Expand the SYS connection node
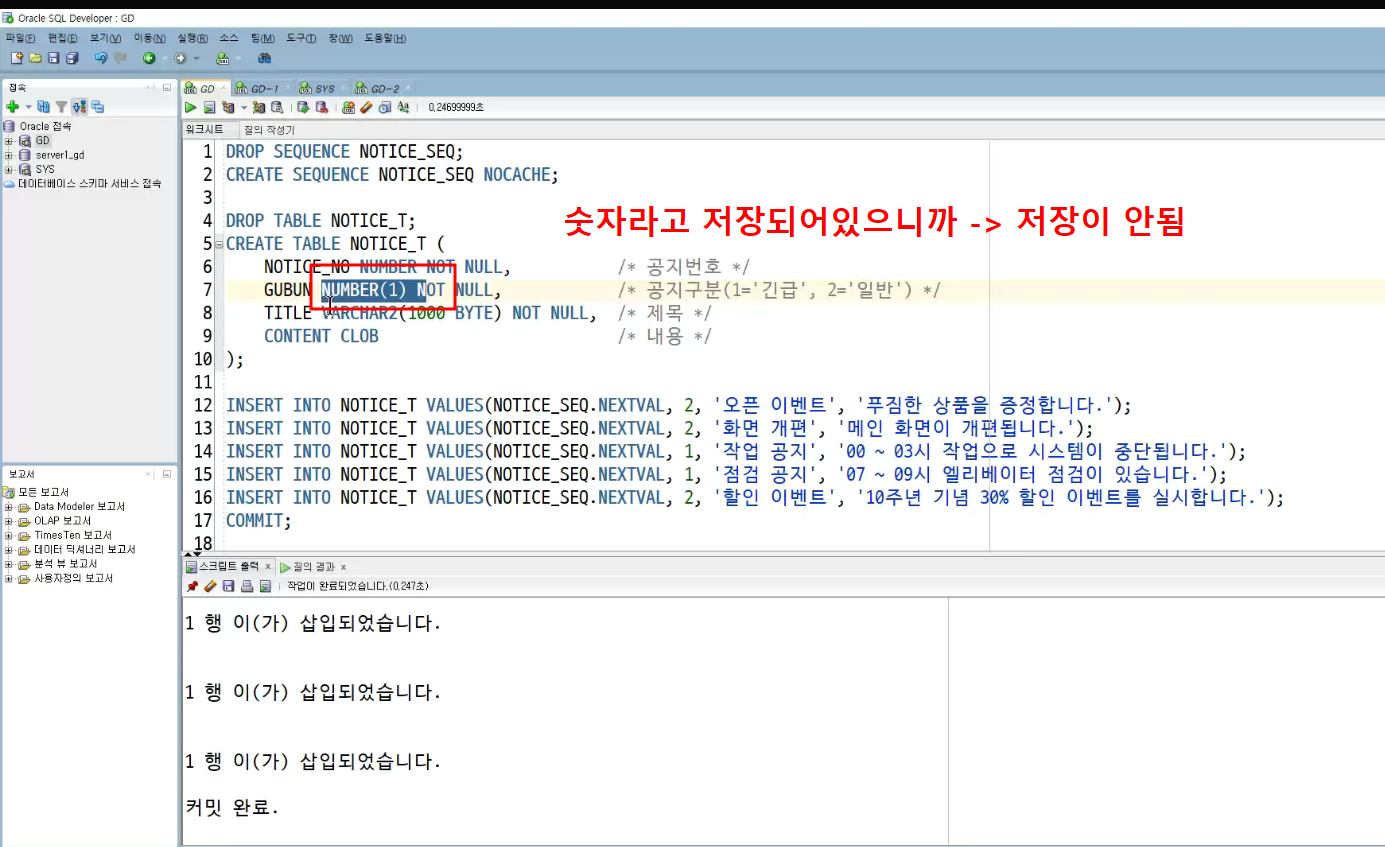 [x=9, y=169]
